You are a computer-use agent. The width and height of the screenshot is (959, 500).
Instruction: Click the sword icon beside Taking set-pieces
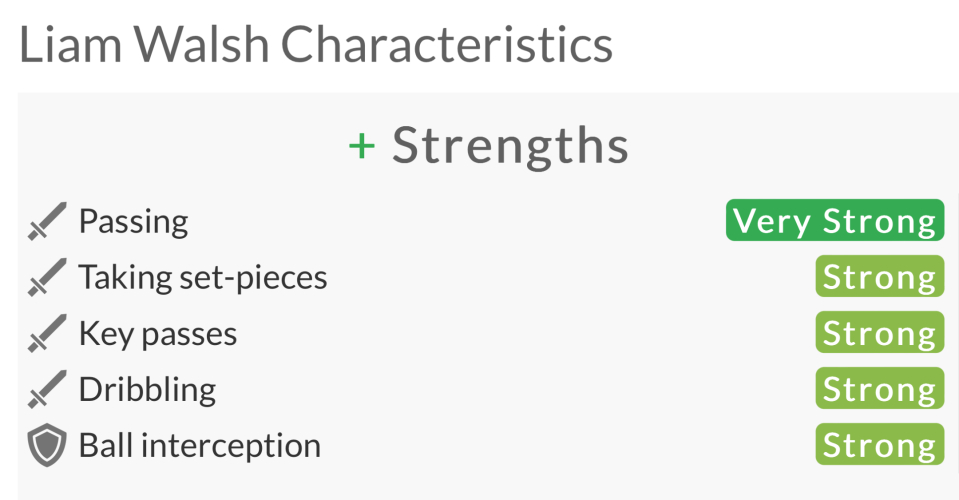pyautogui.click(x=46, y=277)
